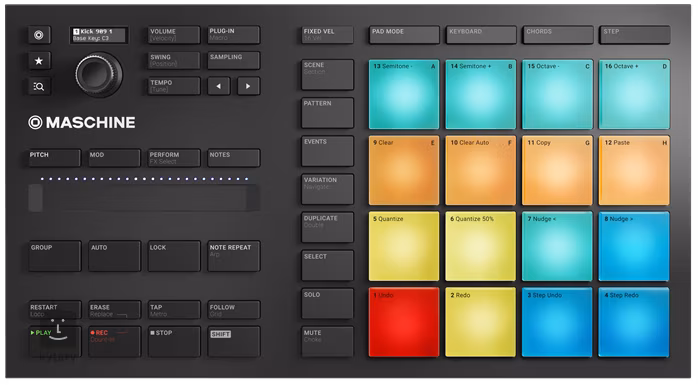Click the Native Instruments logo button
This screenshot has width=698, height=386.
[39, 35]
